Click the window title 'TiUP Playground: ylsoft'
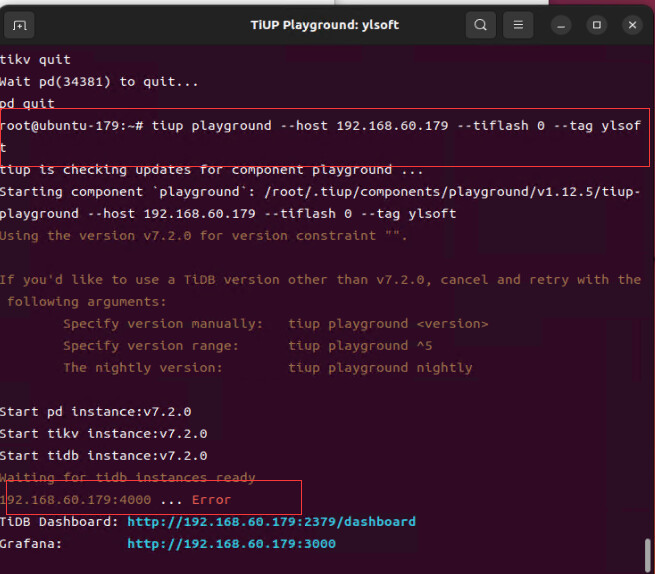The width and height of the screenshot is (655, 574). click(325, 25)
